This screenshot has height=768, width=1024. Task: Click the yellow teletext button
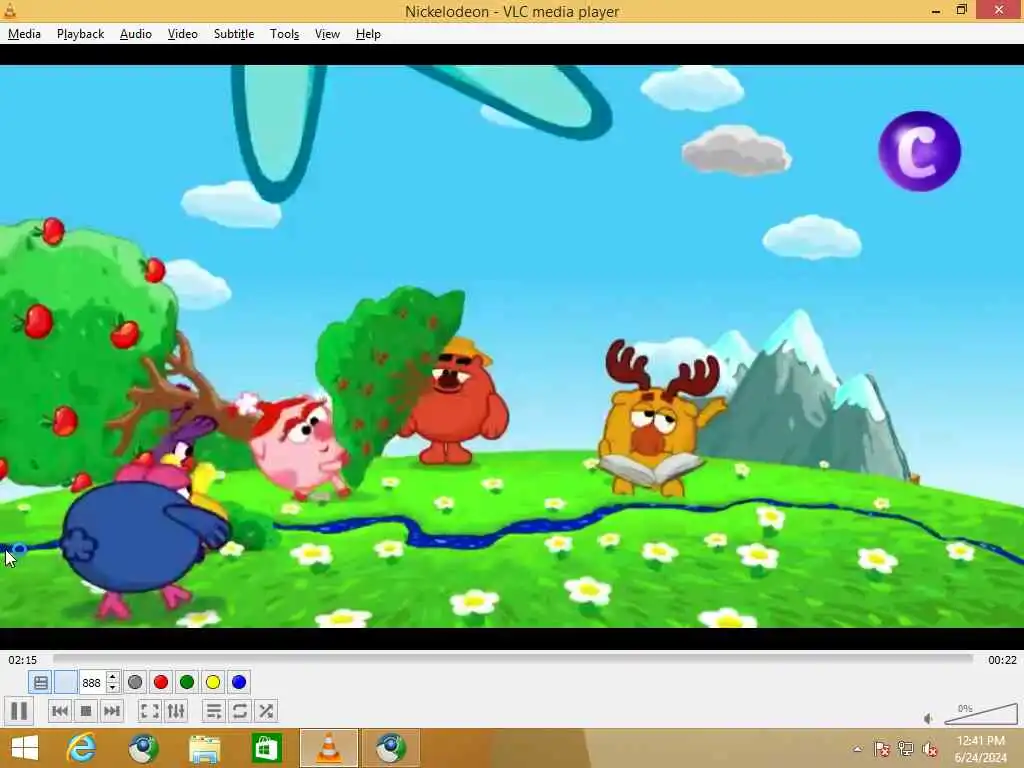(213, 682)
